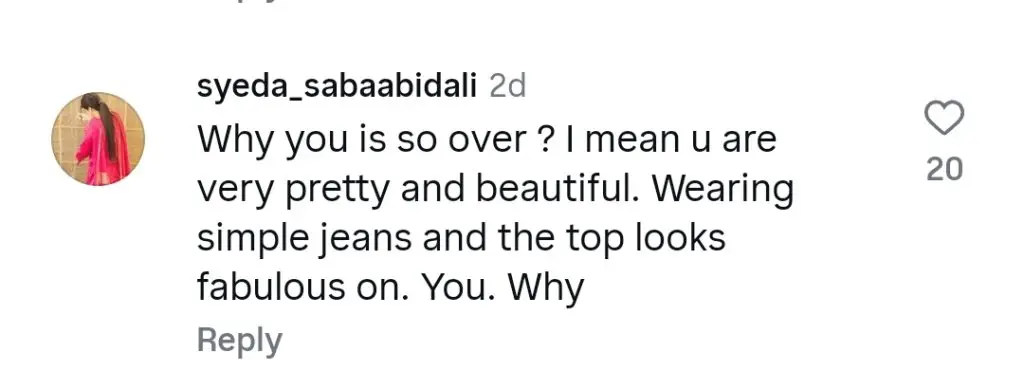Like the comment with the heart icon
1024x390 pixels.
[944, 118]
